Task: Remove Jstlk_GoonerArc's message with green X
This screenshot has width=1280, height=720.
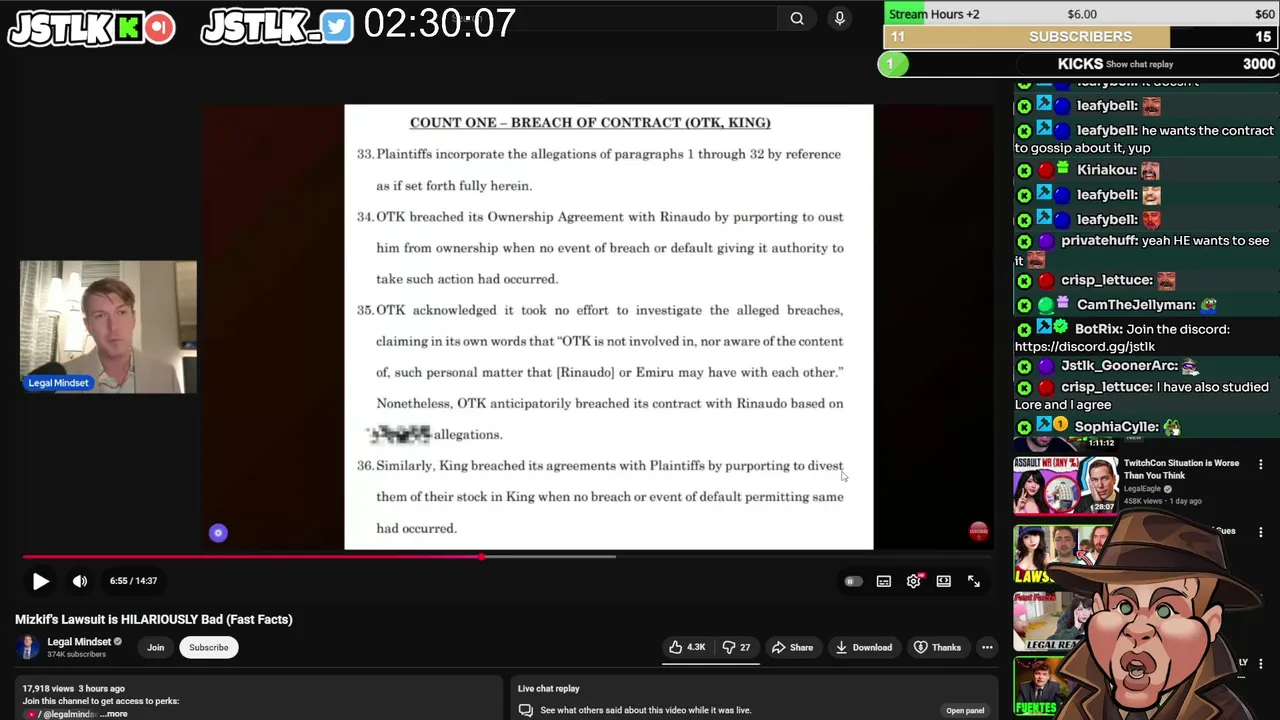Action: 1024,367
